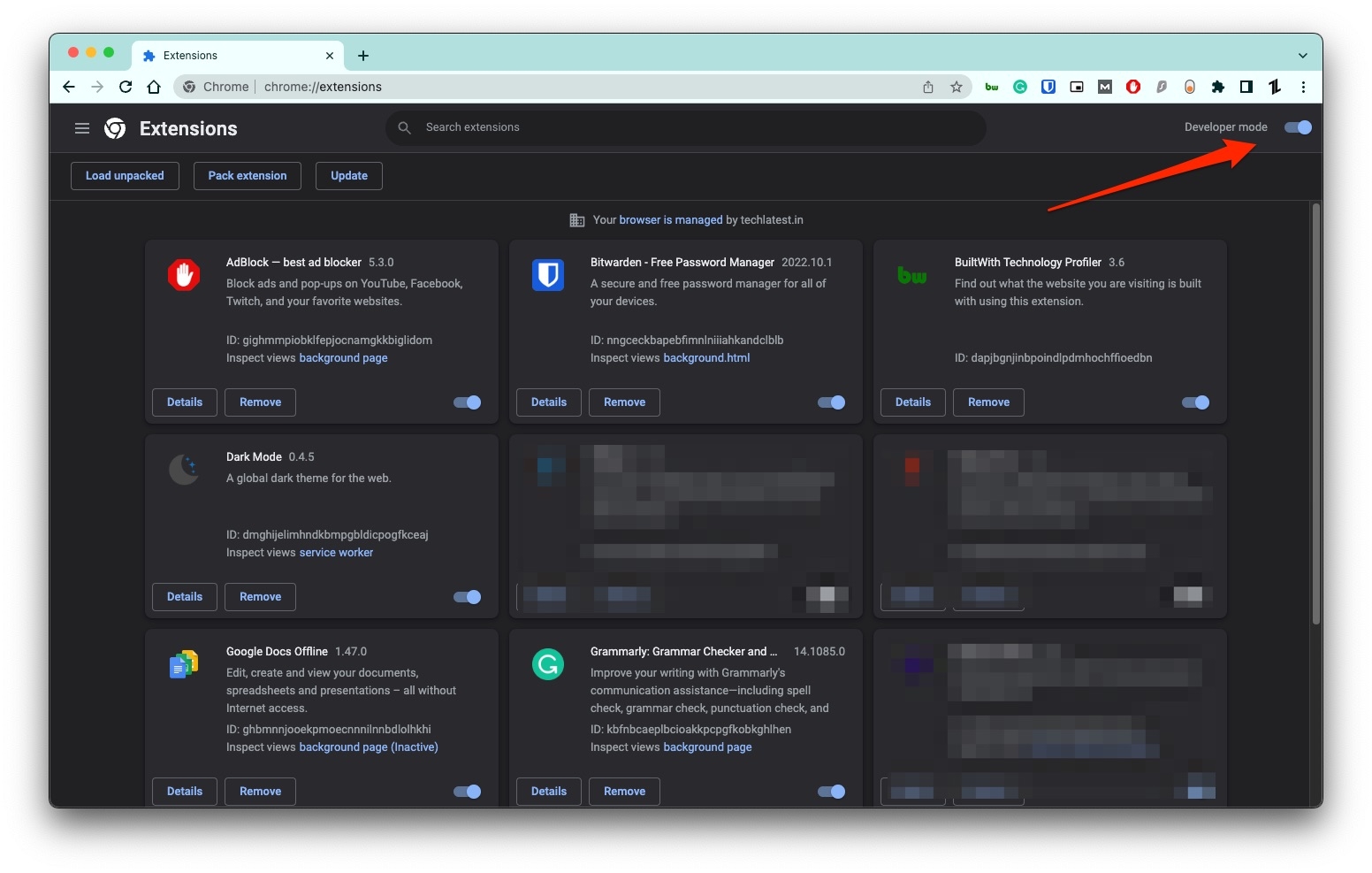
Task: Bookmark the page using the star icon
Action: coord(957,87)
